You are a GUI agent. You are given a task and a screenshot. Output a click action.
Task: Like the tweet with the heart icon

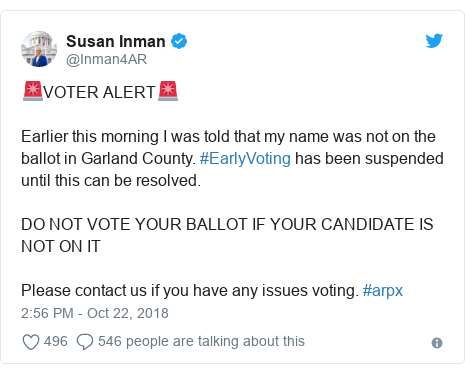pyautogui.click(x=31, y=342)
